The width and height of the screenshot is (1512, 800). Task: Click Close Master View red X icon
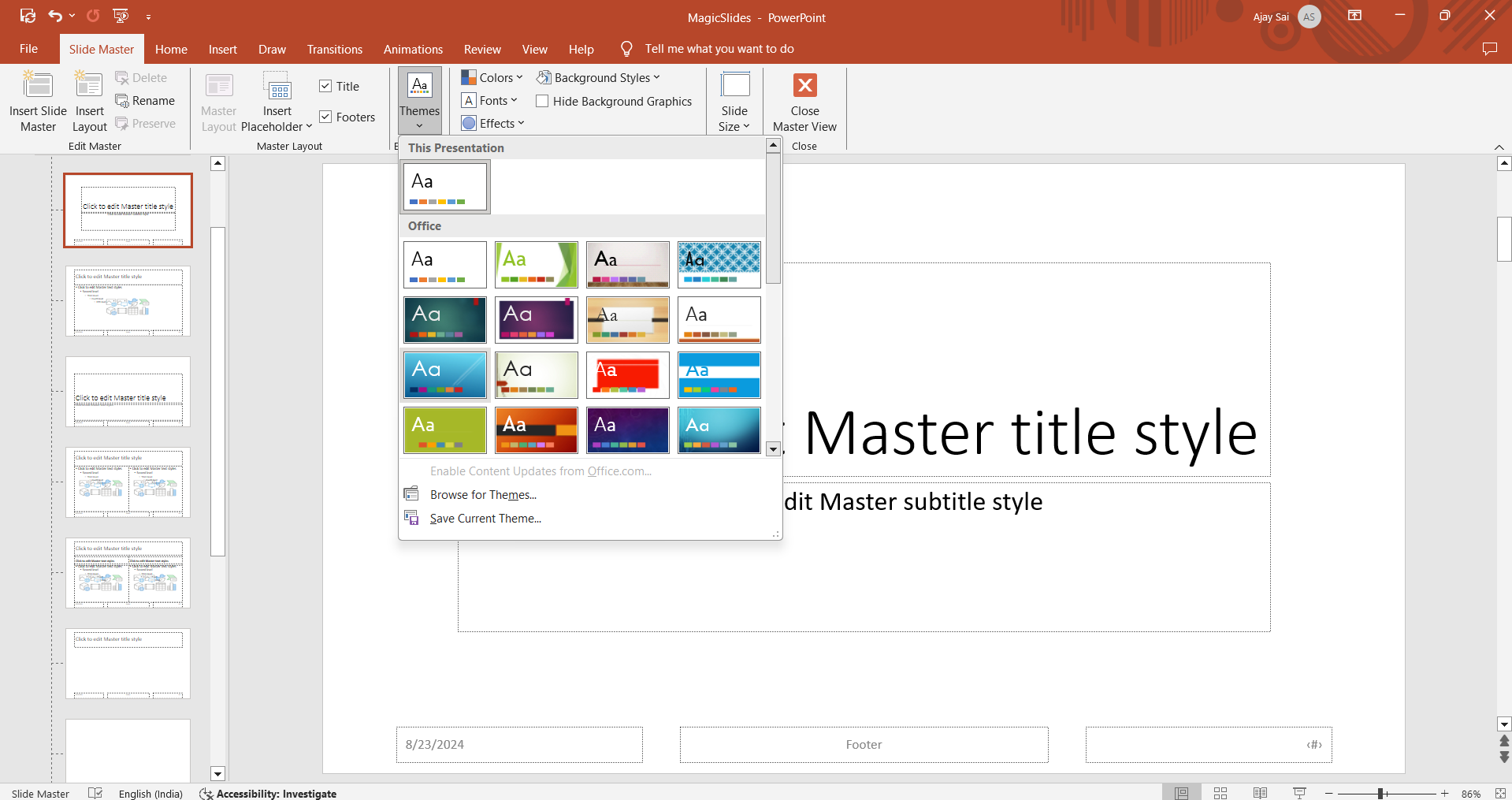click(804, 85)
